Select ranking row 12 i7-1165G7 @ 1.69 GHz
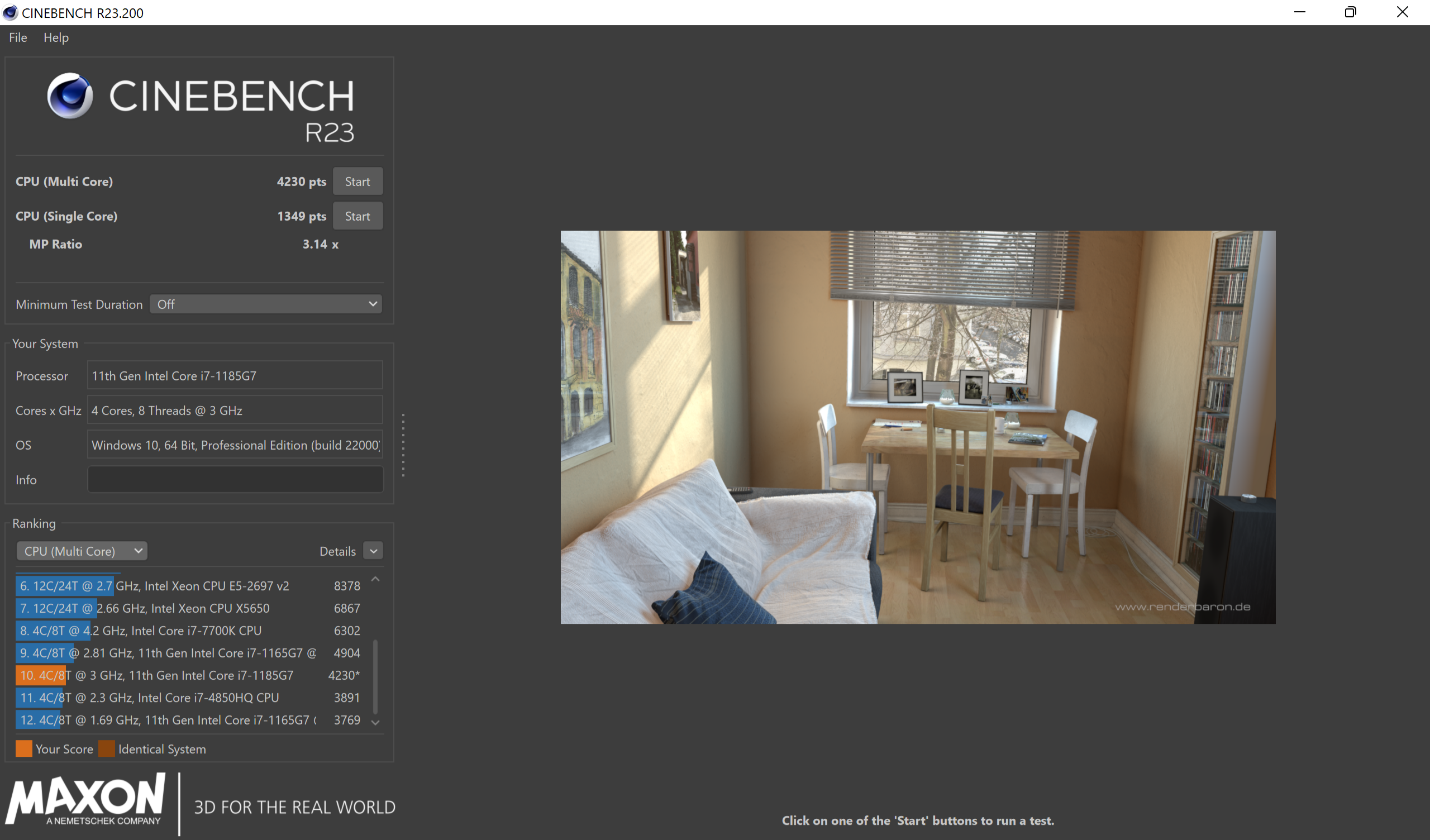The width and height of the screenshot is (1430, 840). [189, 720]
